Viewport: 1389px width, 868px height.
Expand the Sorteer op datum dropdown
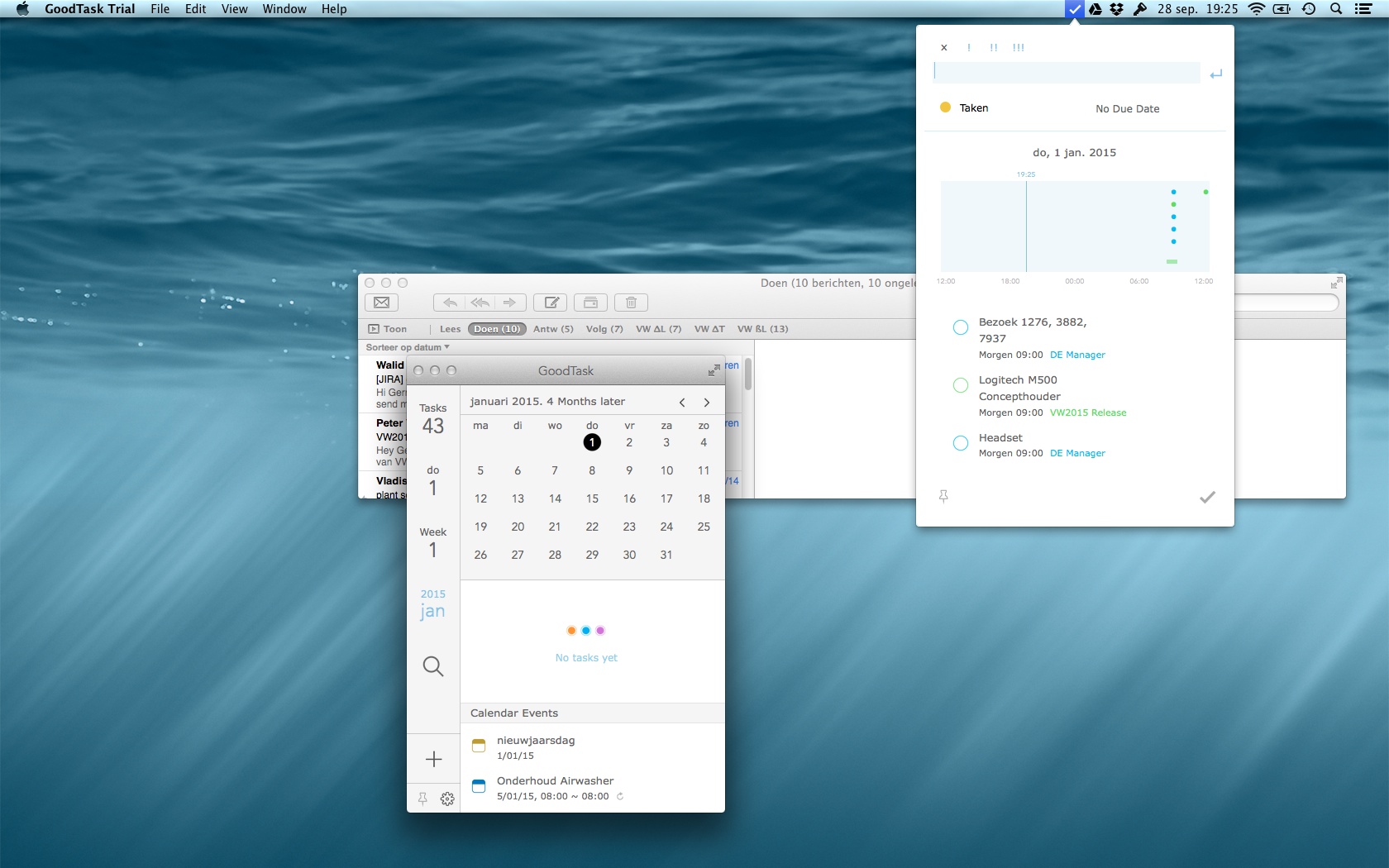(408, 347)
